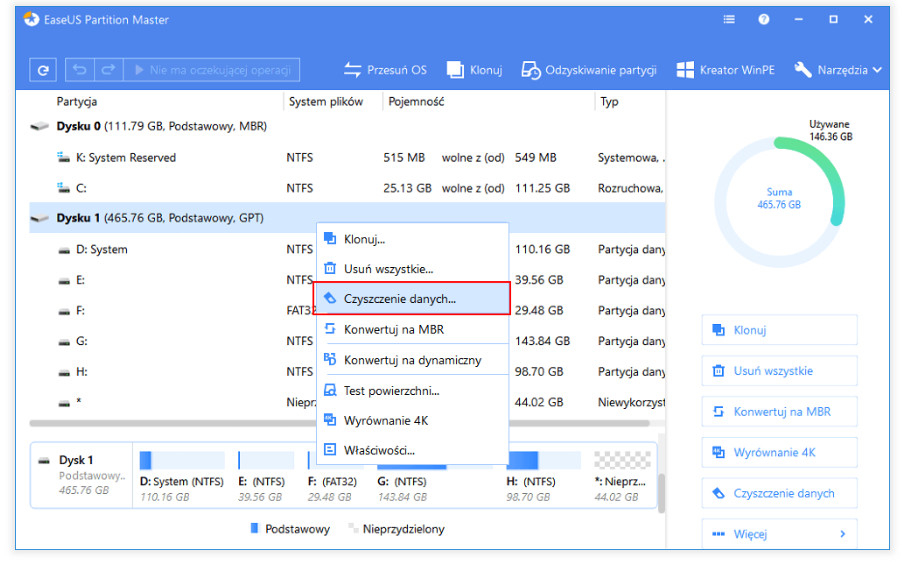Launch Kreator WinPE

coord(726,70)
